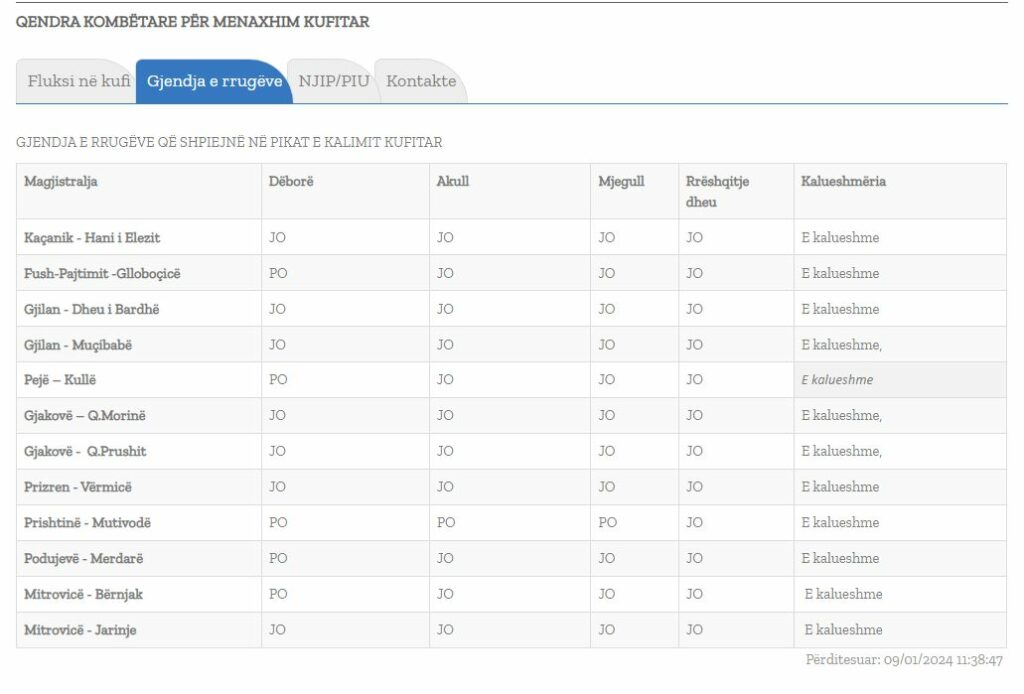Screen dimensions: 1024x694
Task: Click the Prishtinë - Mutivodë road name
Action: (x=88, y=522)
